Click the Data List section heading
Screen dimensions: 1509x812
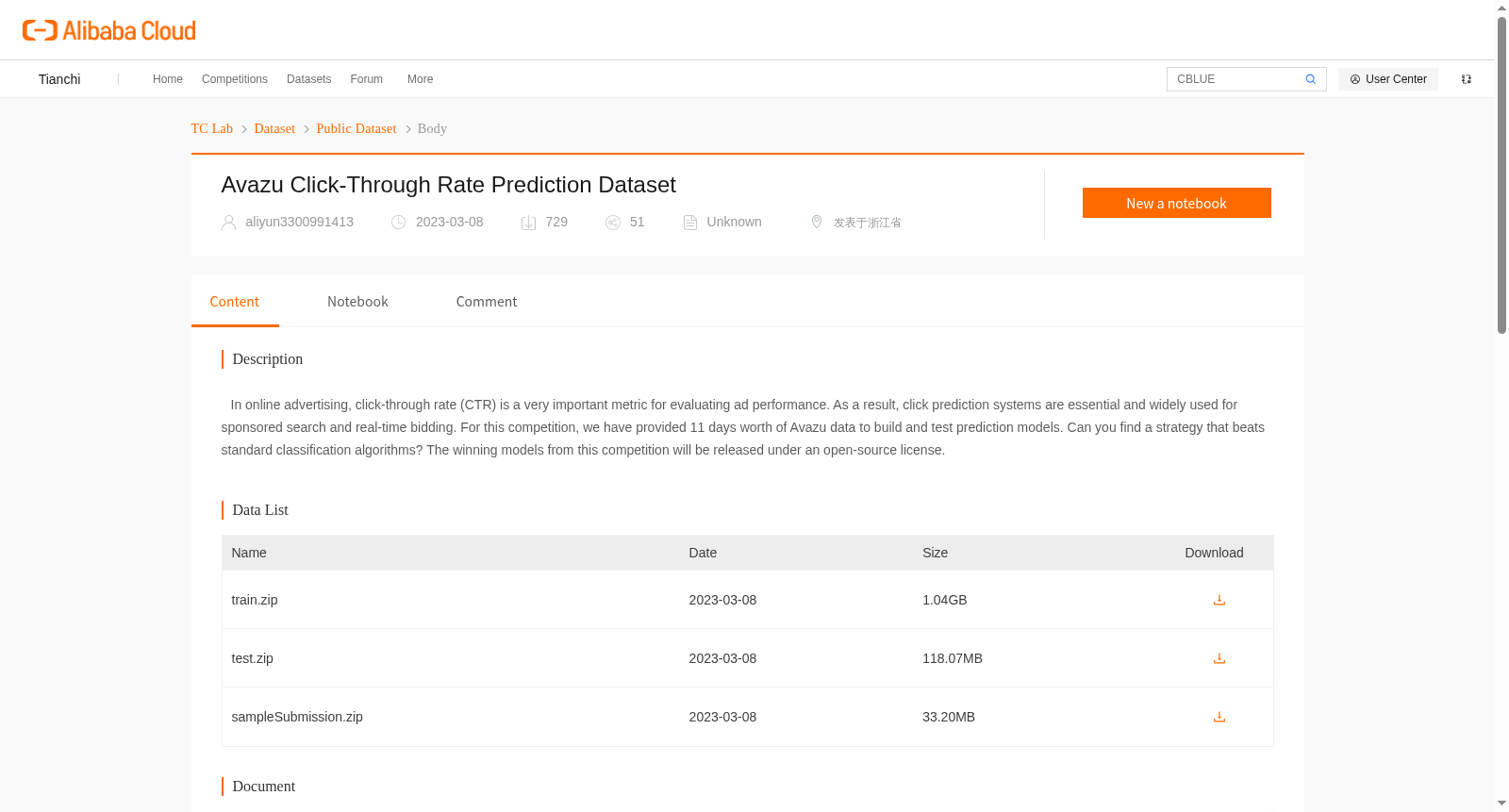pos(260,510)
